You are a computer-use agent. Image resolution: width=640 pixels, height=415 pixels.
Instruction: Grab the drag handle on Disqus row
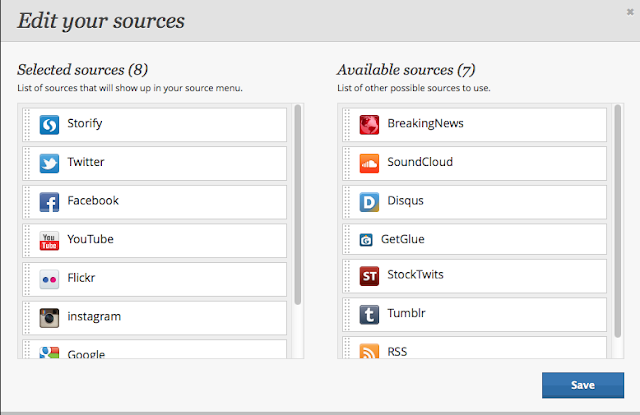click(x=347, y=202)
